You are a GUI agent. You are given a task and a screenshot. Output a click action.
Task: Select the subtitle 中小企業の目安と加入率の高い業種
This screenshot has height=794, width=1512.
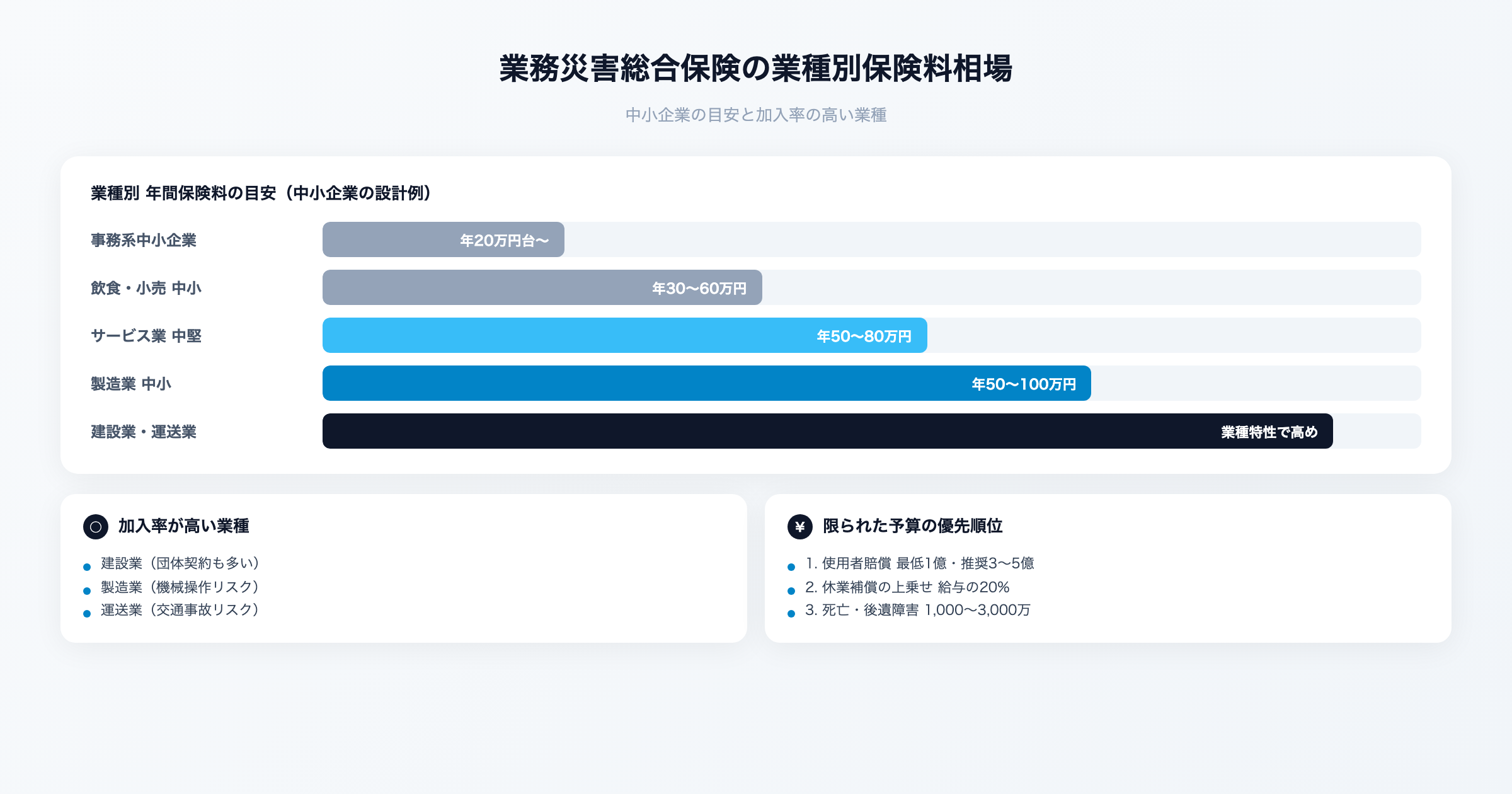point(756,115)
